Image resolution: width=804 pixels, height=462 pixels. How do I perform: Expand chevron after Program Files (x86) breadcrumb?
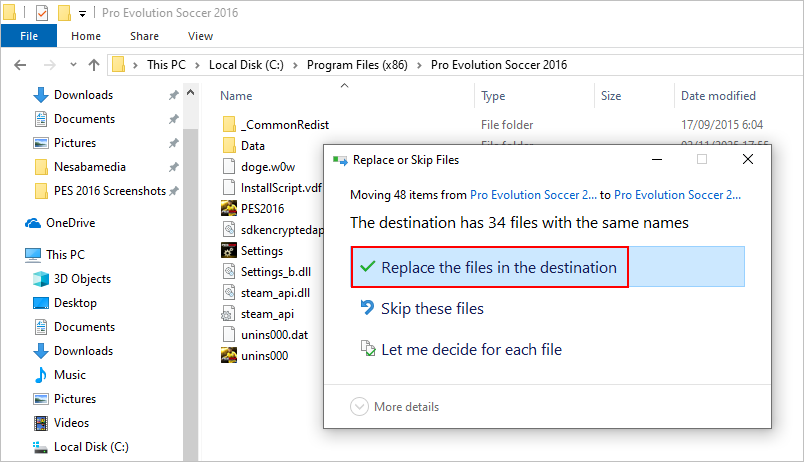click(419, 65)
